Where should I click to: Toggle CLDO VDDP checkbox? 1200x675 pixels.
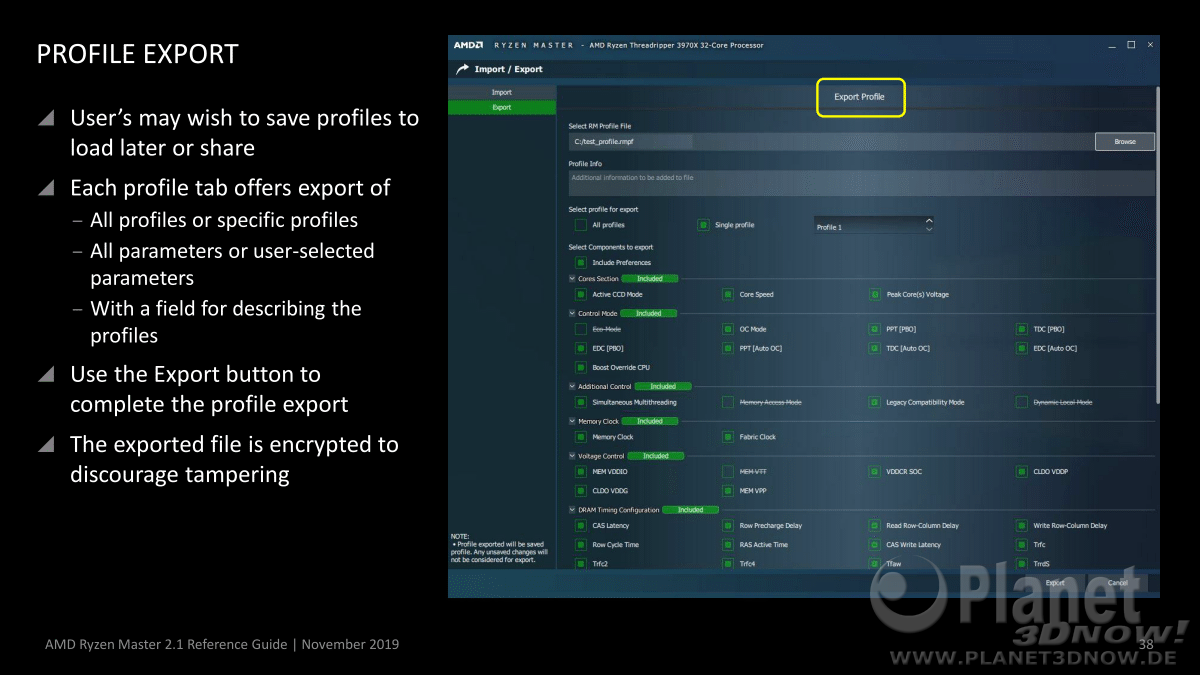coord(1022,471)
